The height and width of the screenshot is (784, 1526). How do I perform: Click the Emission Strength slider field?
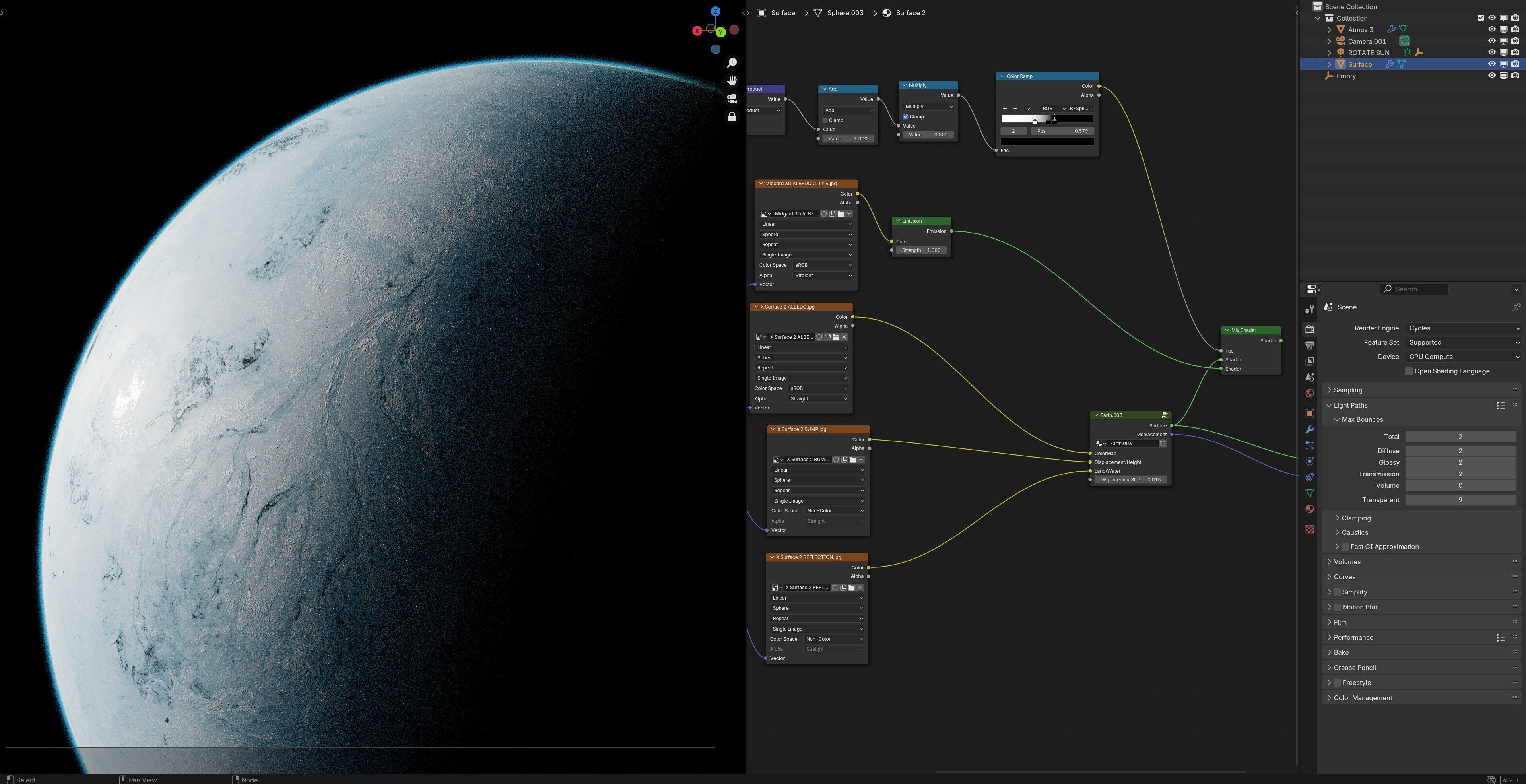[x=921, y=250]
